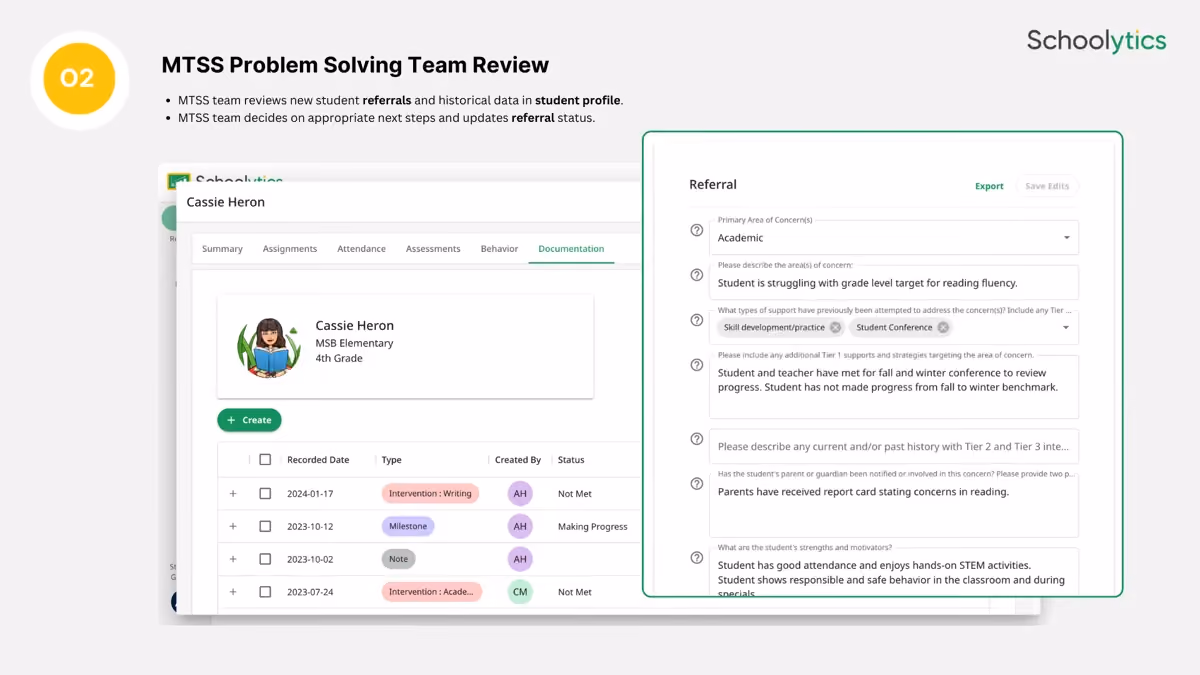Switch to the Assessments tab

433,249
